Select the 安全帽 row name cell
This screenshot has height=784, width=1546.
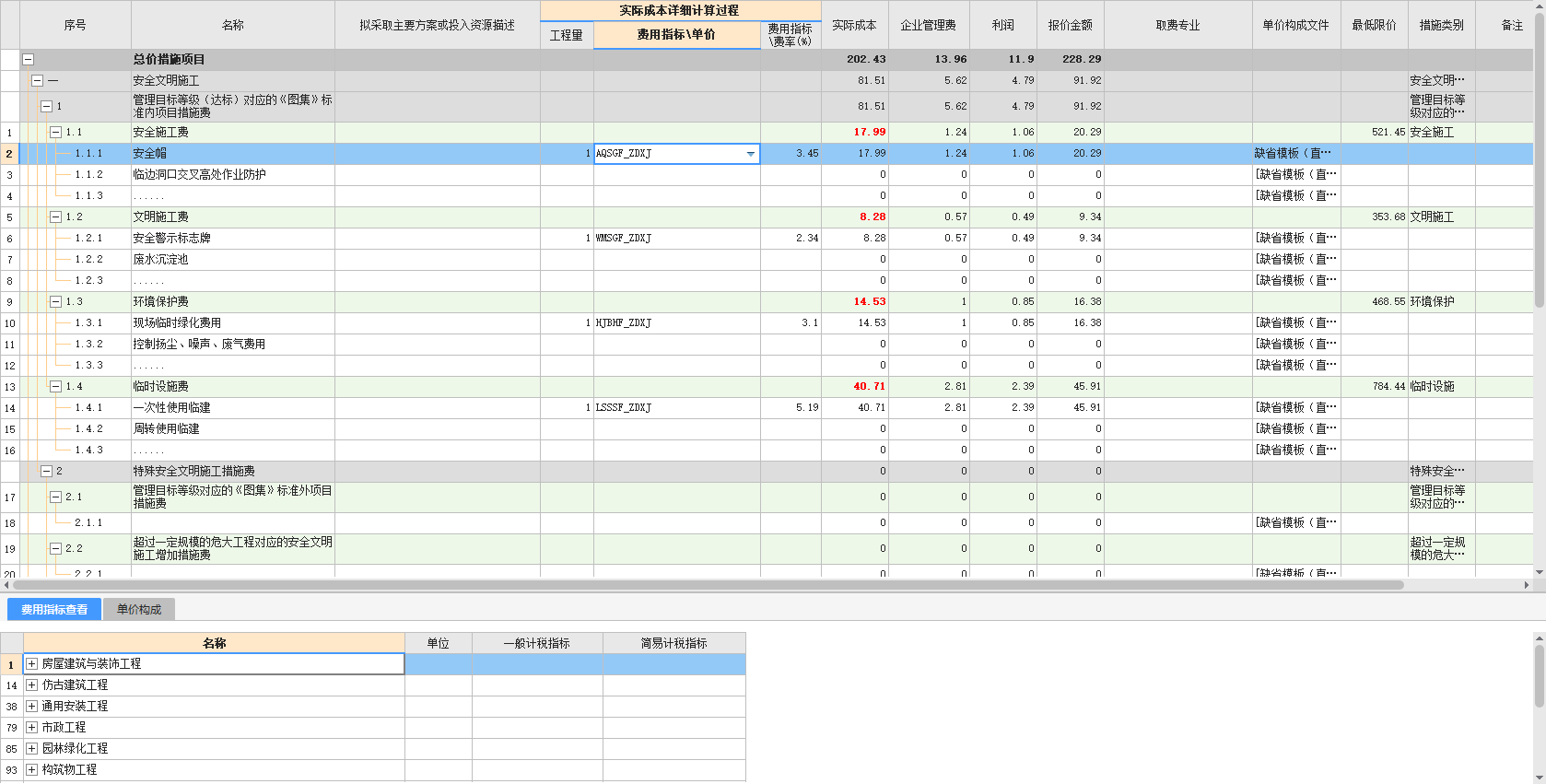(x=233, y=154)
